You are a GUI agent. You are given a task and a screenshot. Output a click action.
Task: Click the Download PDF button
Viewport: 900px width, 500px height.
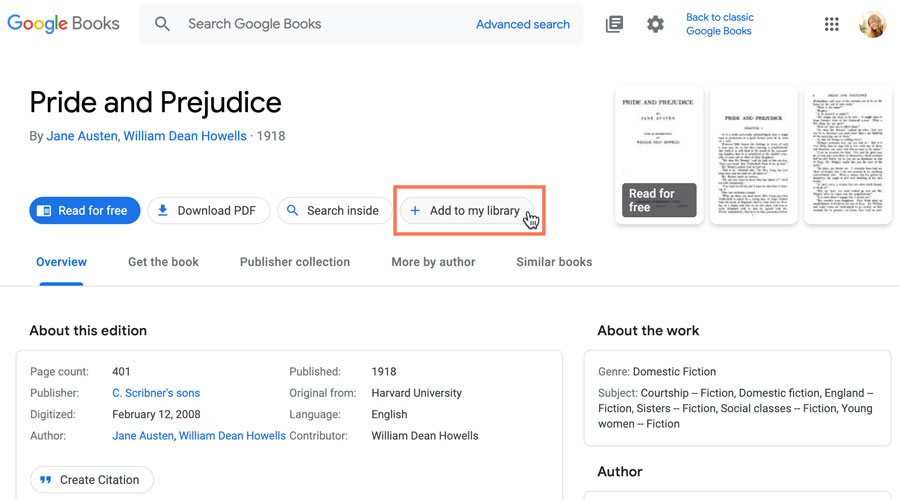pos(208,211)
